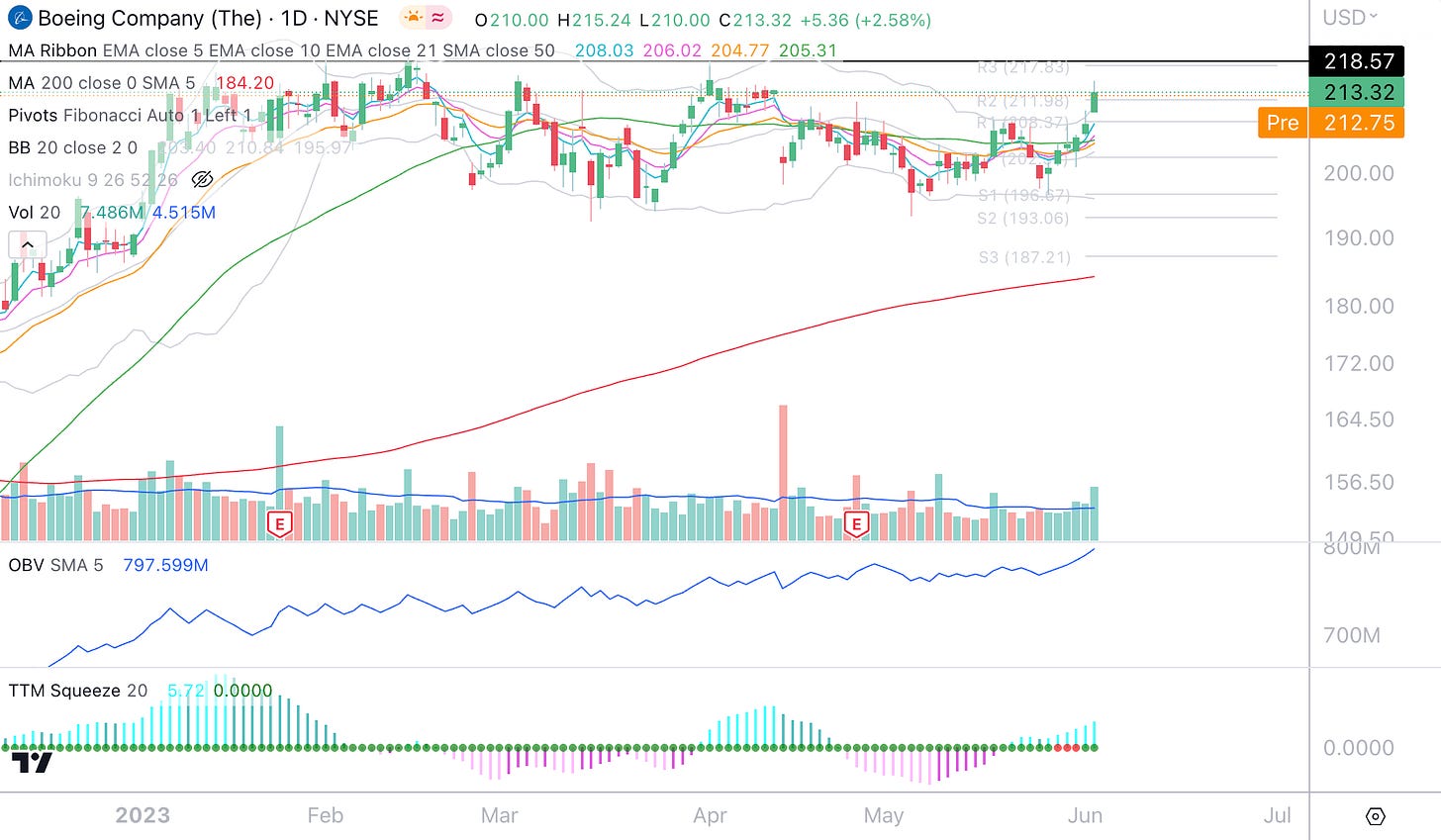Select the MA 200 indicator legend

102,82
